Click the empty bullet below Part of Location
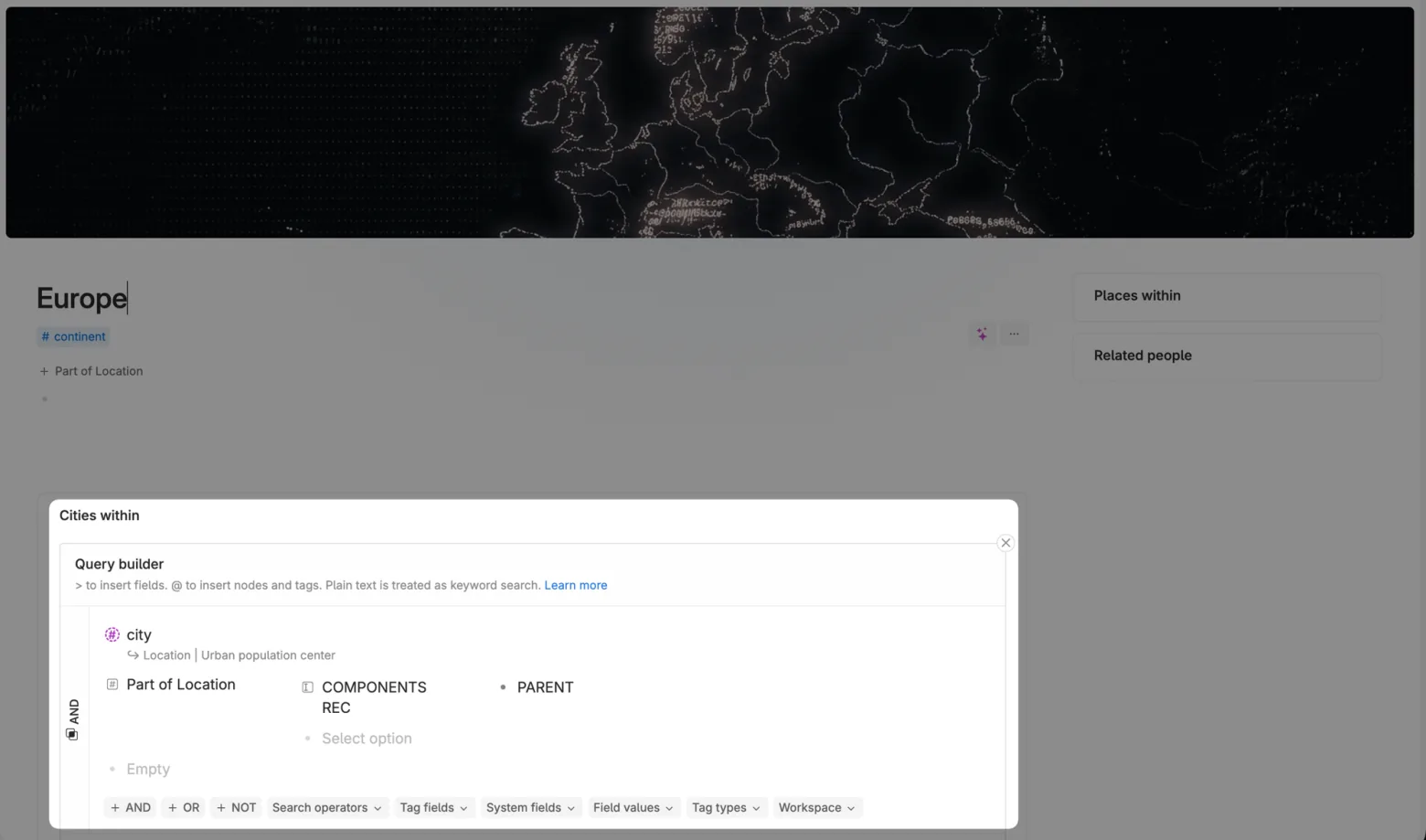 click(x=44, y=399)
